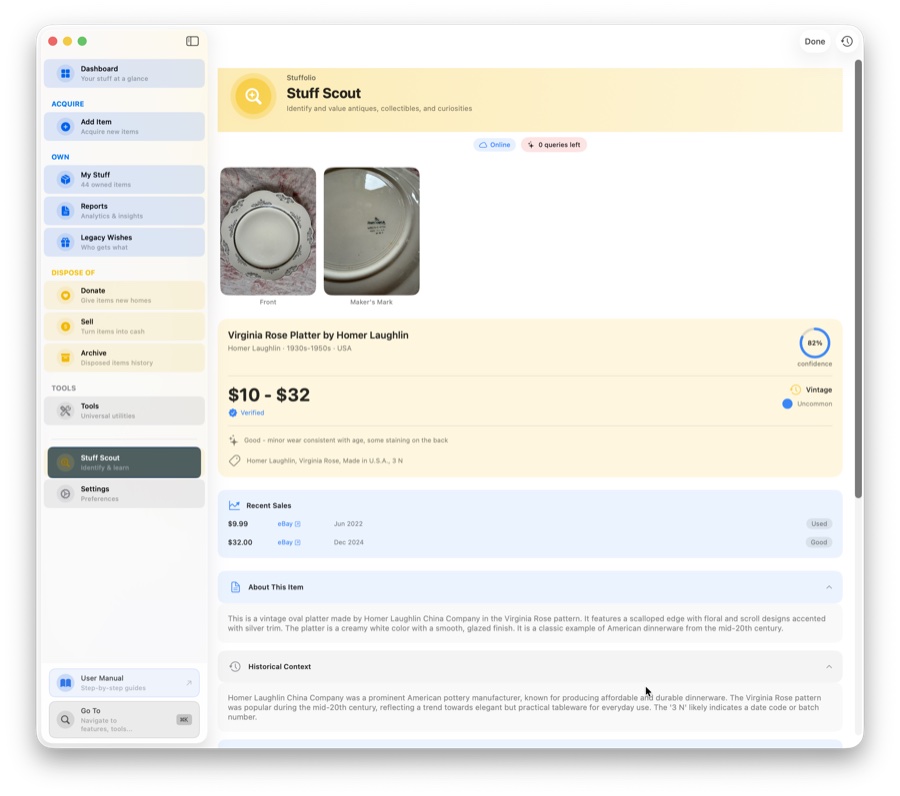Click the Dashboard grid icon
Screen dimensions: 900x796
65,73
